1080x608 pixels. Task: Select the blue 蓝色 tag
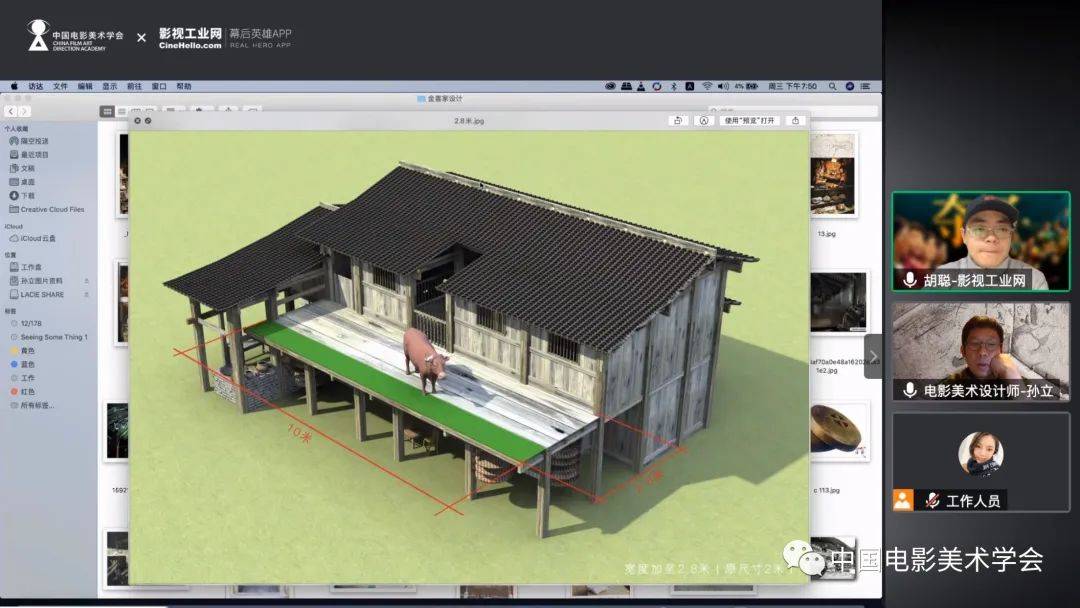click(x=23, y=364)
